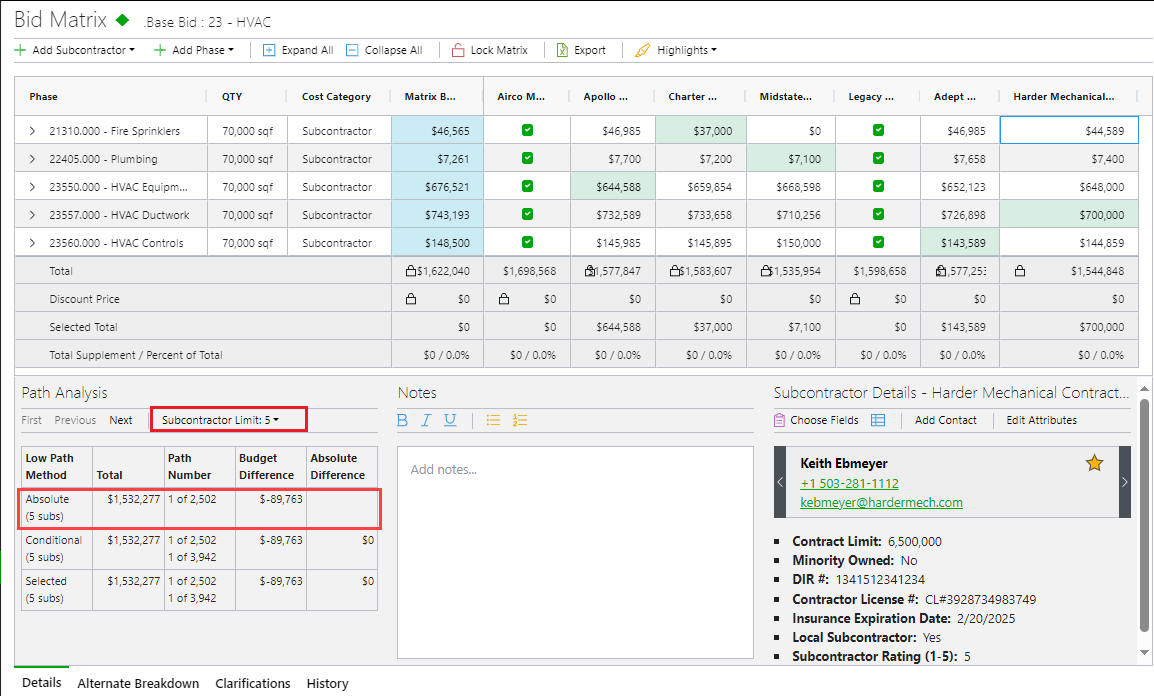Click the Expand All icon

(x=269, y=50)
